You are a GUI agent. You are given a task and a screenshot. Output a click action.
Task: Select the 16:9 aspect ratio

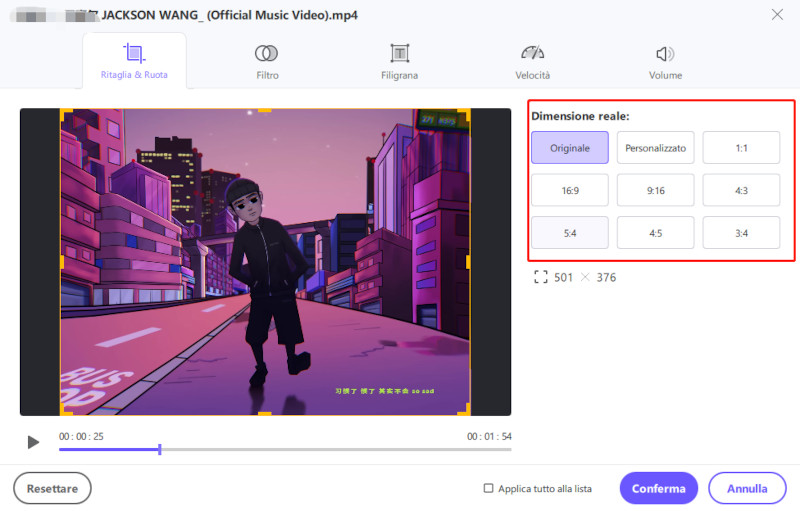click(569, 190)
